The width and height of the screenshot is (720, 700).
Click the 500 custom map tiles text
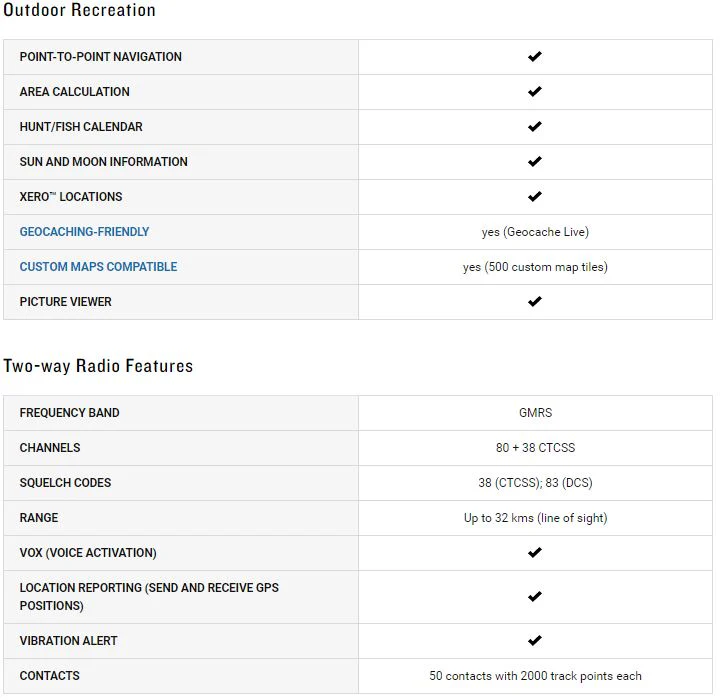click(x=541, y=267)
